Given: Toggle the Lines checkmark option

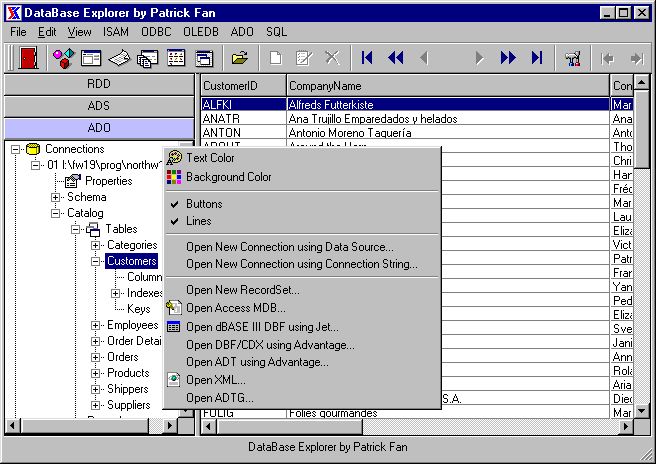Looking at the screenshot, I should coord(198,221).
